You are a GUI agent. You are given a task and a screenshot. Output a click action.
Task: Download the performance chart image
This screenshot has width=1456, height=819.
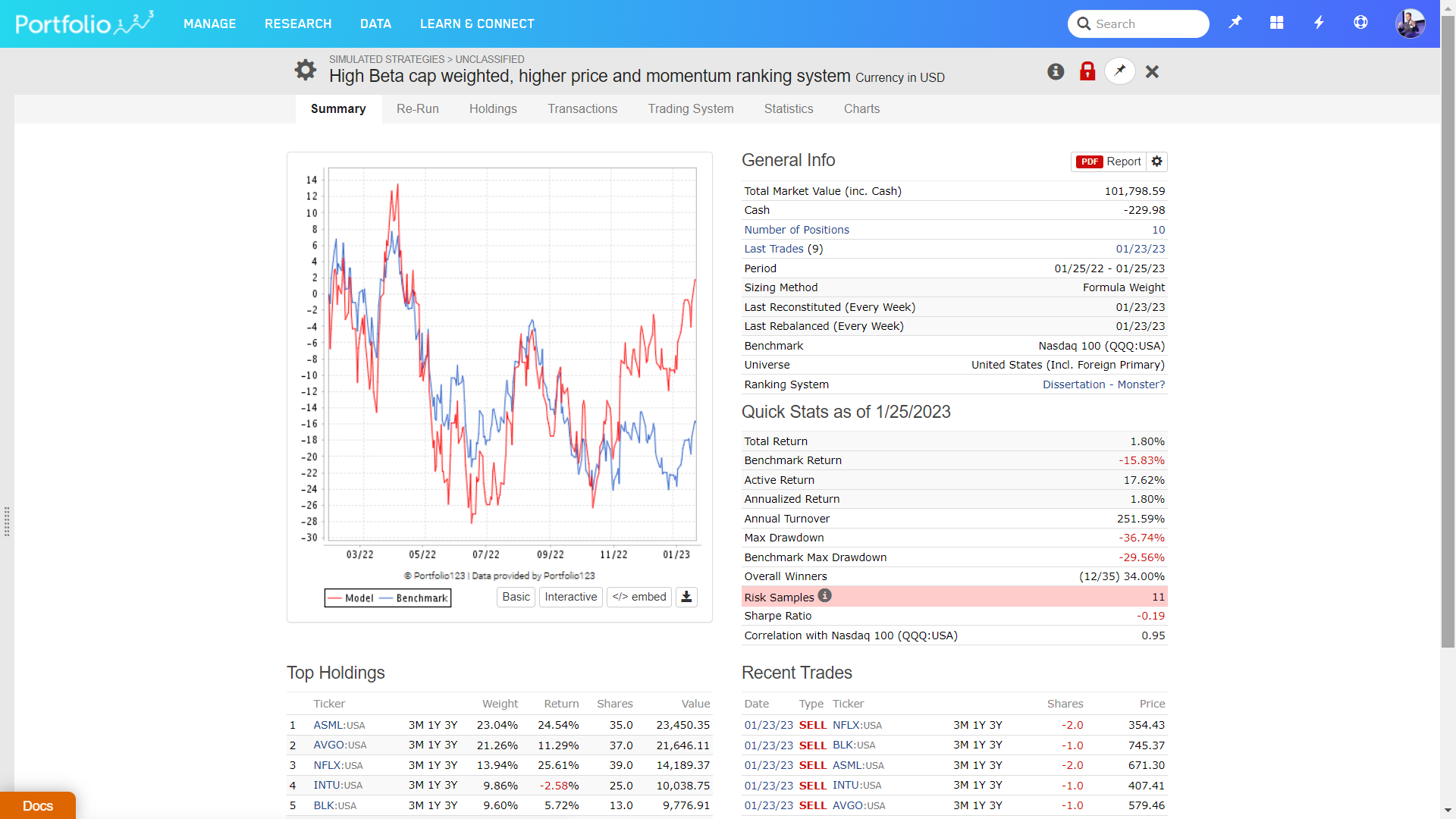click(686, 597)
